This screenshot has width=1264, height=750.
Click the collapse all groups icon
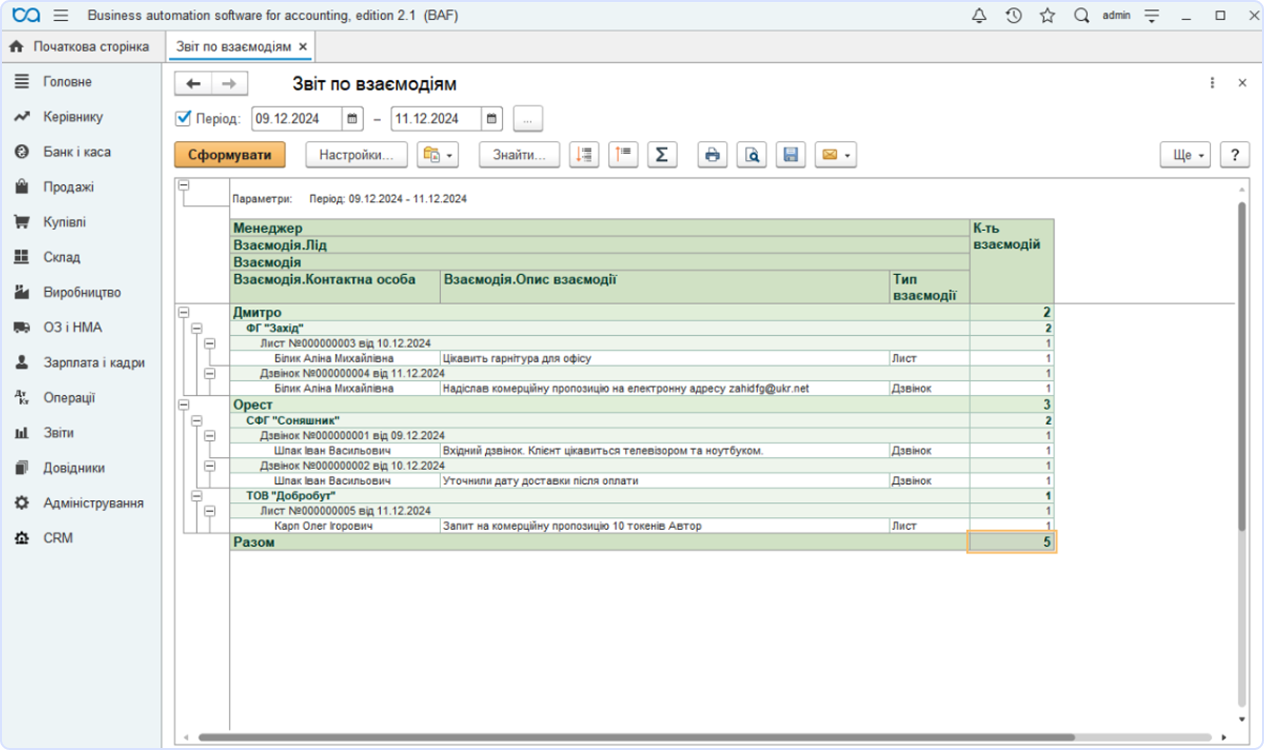[x=623, y=155]
